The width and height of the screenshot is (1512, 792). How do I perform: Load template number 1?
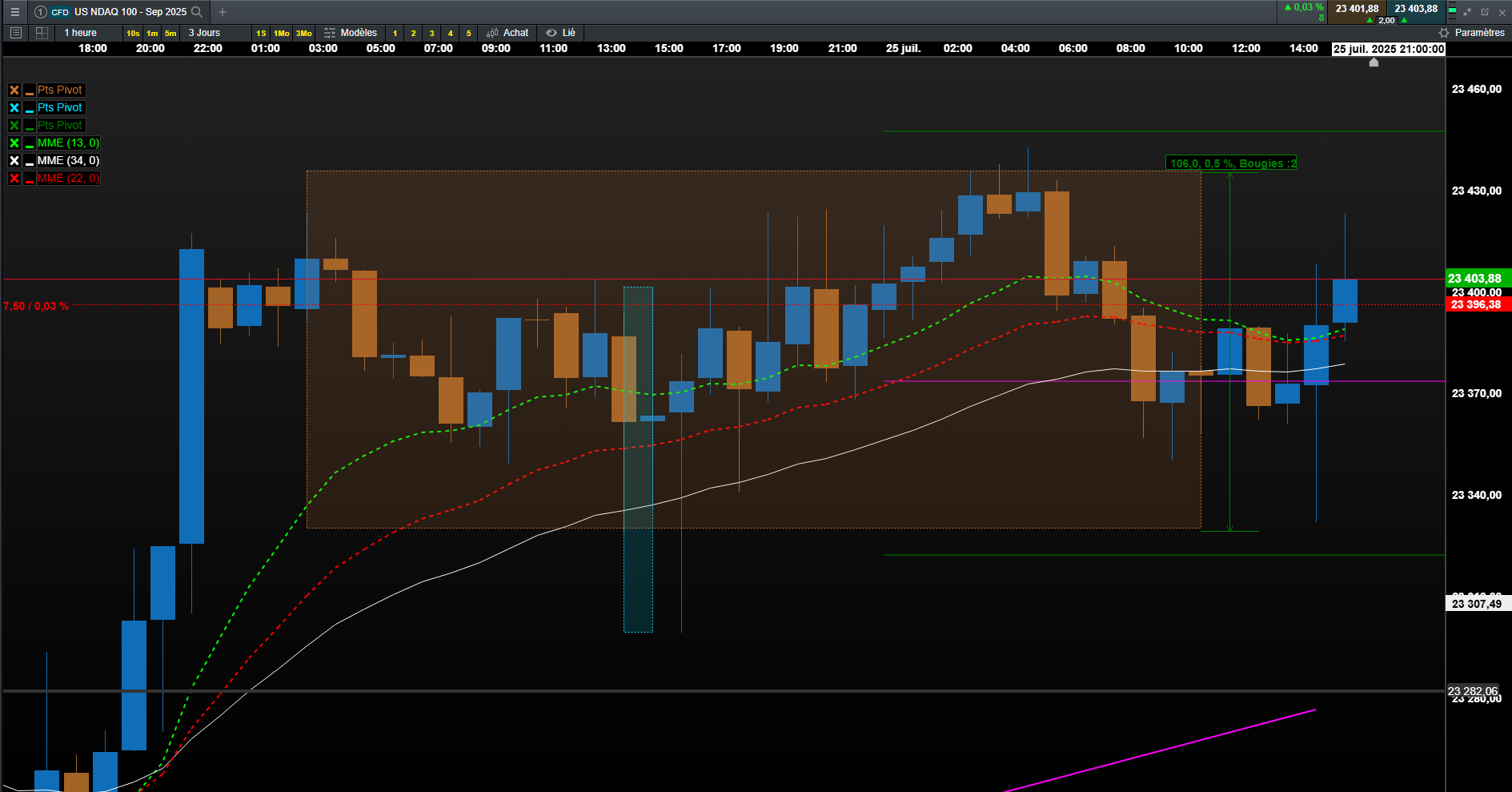click(x=395, y=33)
